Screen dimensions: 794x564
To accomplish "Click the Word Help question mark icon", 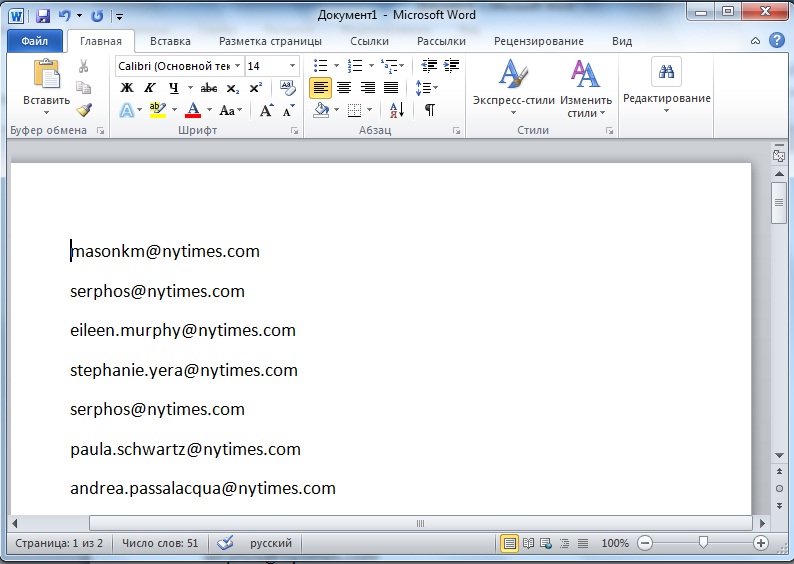I will coord(776,41).
